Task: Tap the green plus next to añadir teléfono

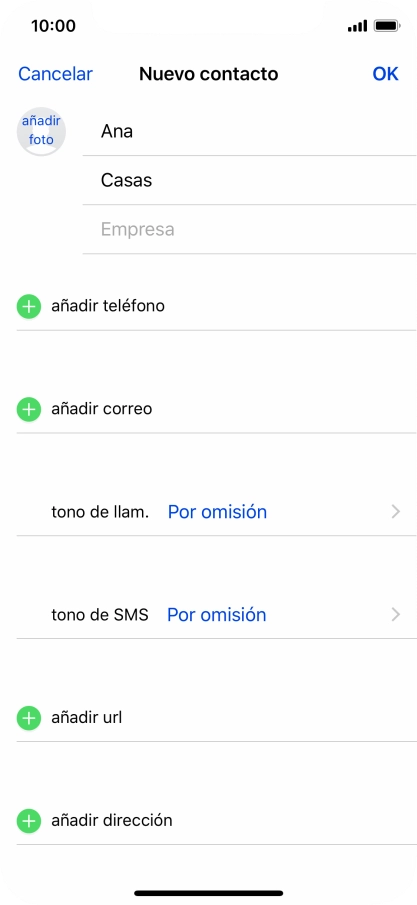Action: [29, 306]
